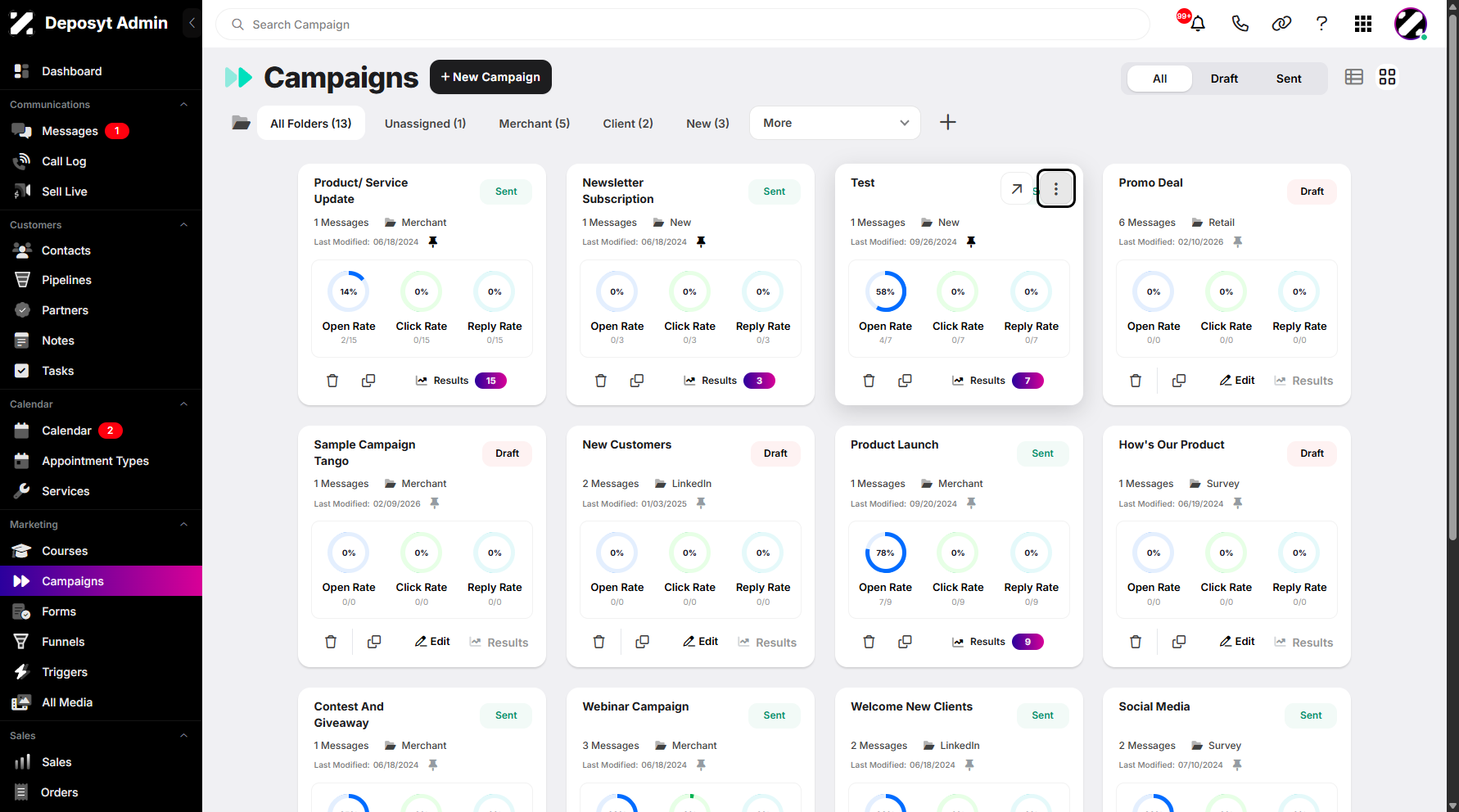Delete the Product/ Service Update campaign
The width and height of the screenshot is (1459, 812).
click(x=332, y=381)
